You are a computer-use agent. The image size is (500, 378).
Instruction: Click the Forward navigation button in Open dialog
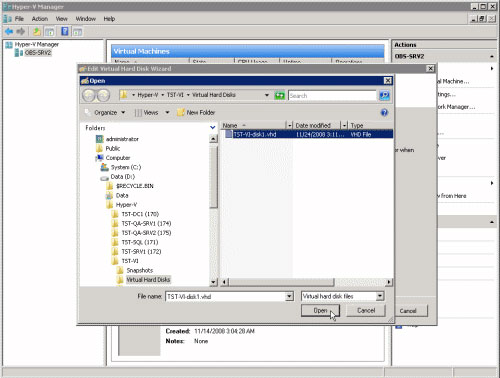(x=104, y=96)
